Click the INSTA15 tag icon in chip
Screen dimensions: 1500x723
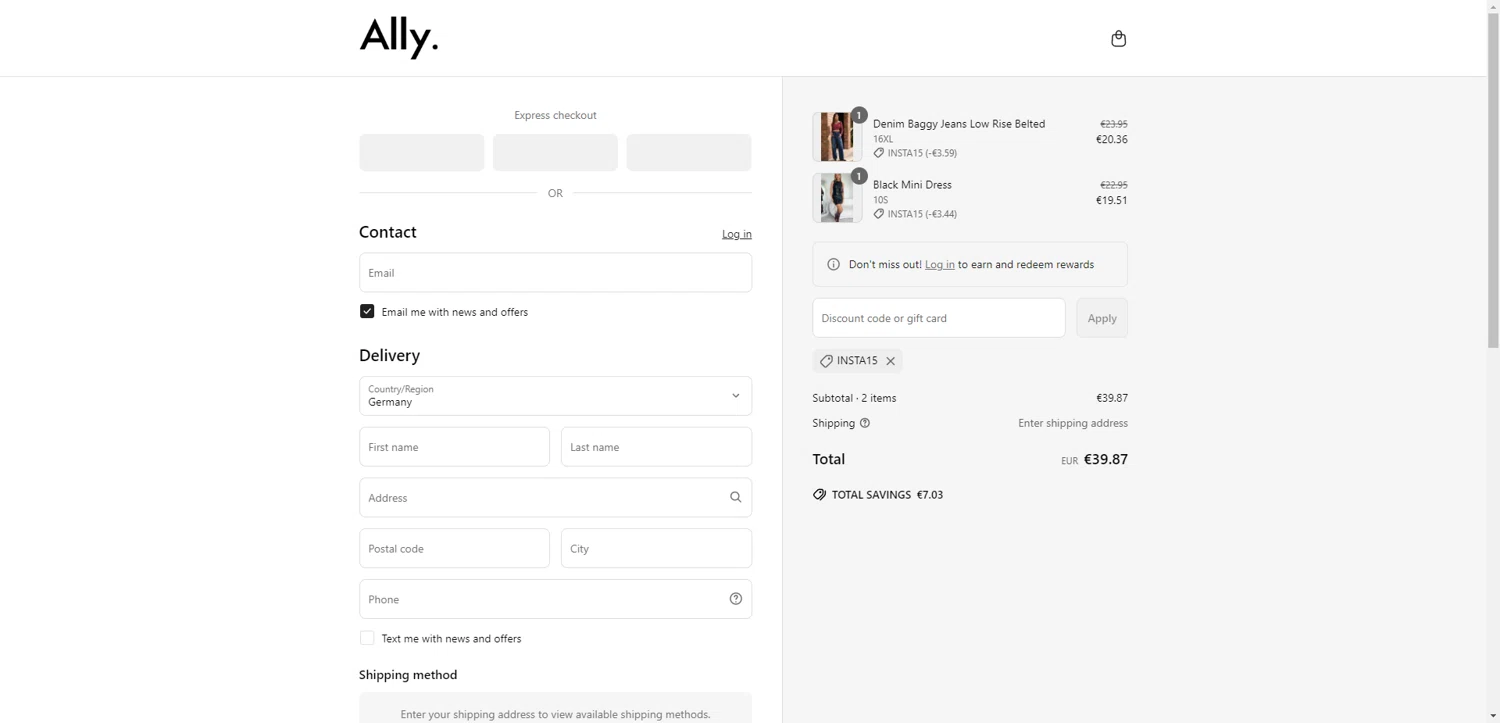coord(826,361)
